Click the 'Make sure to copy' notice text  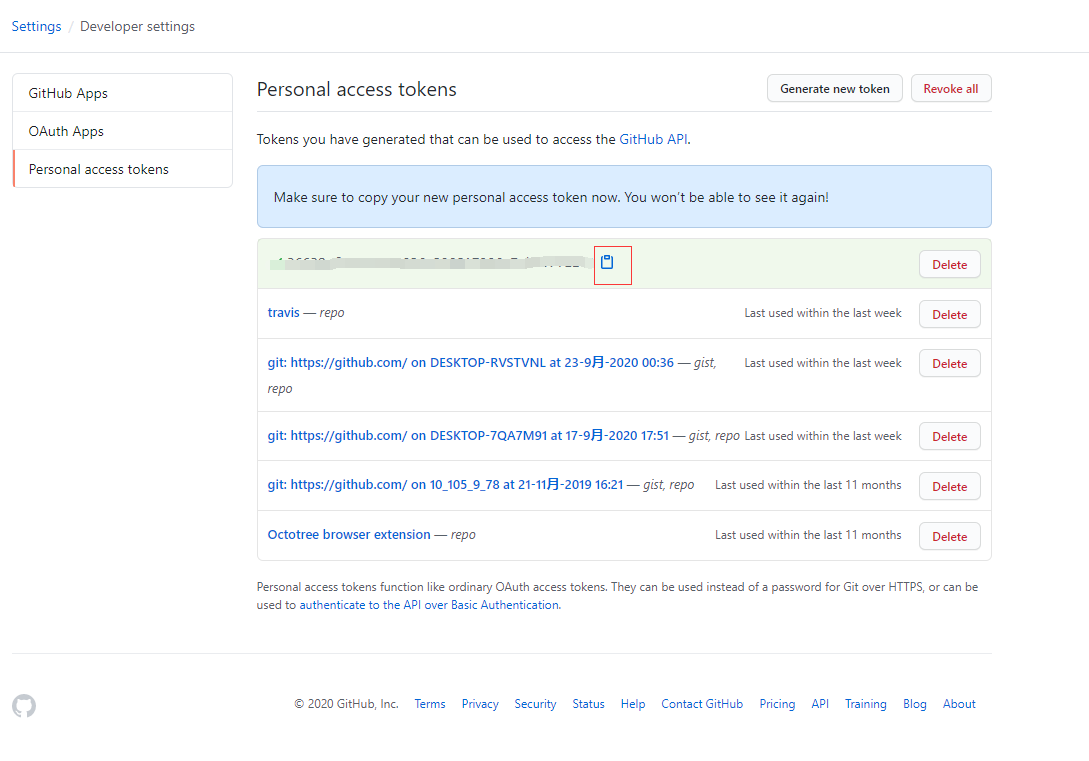[x=551, y=197]
